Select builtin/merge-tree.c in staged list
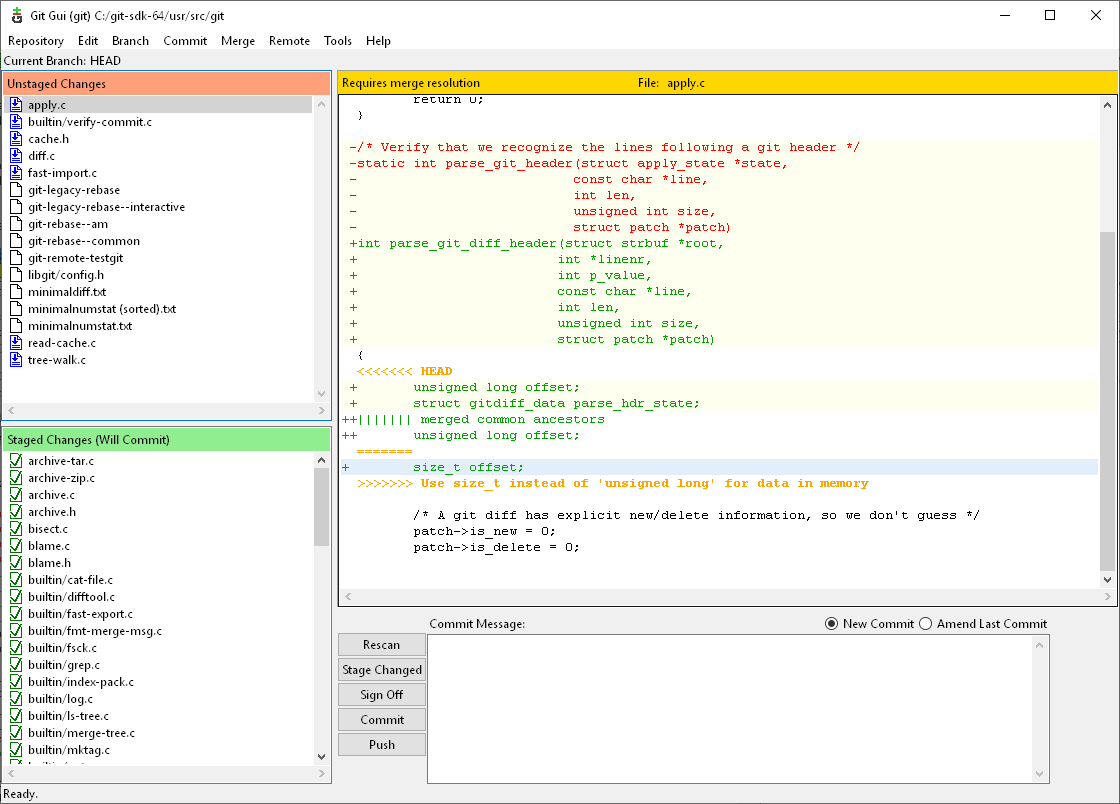The height and width of the screenshot is (804, 1120). tap(81, 733)
